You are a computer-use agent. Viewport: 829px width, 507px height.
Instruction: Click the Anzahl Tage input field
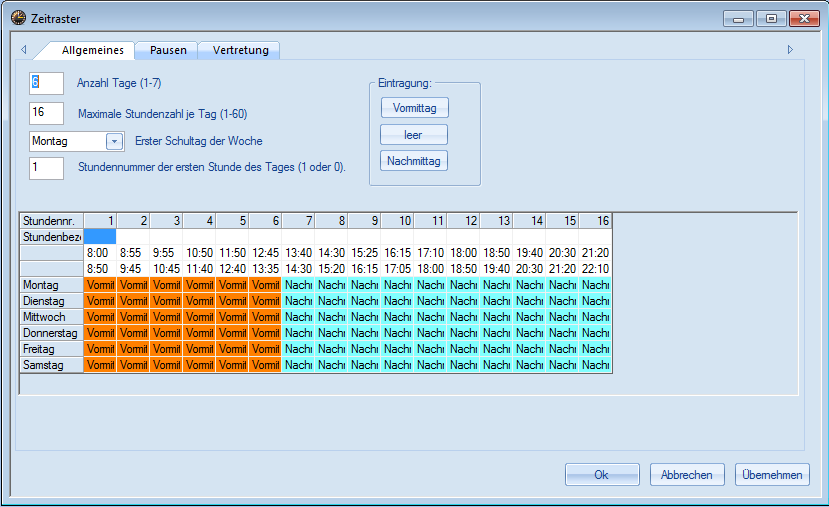coord(46,83)
